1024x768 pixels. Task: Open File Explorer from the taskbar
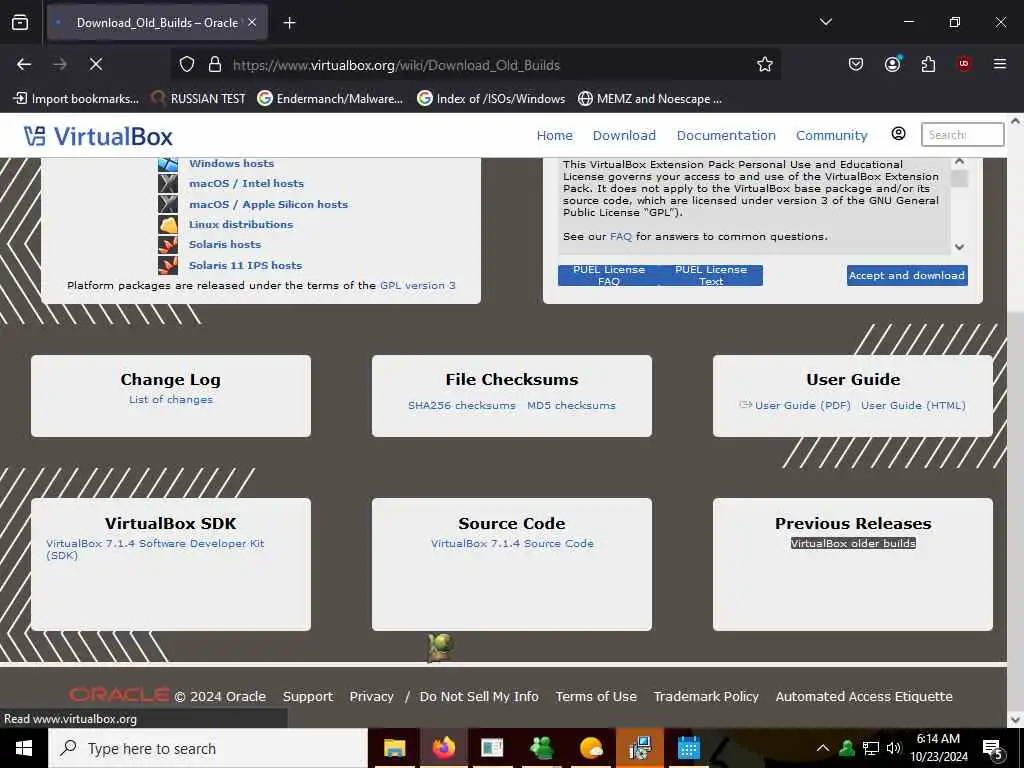point(394,748)
